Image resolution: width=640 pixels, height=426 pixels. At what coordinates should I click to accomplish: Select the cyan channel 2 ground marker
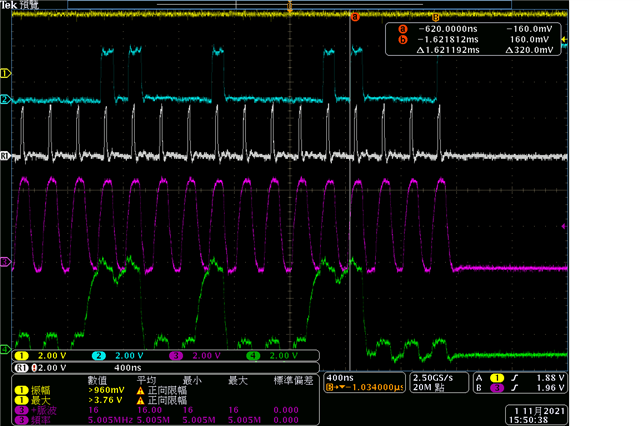5,99
